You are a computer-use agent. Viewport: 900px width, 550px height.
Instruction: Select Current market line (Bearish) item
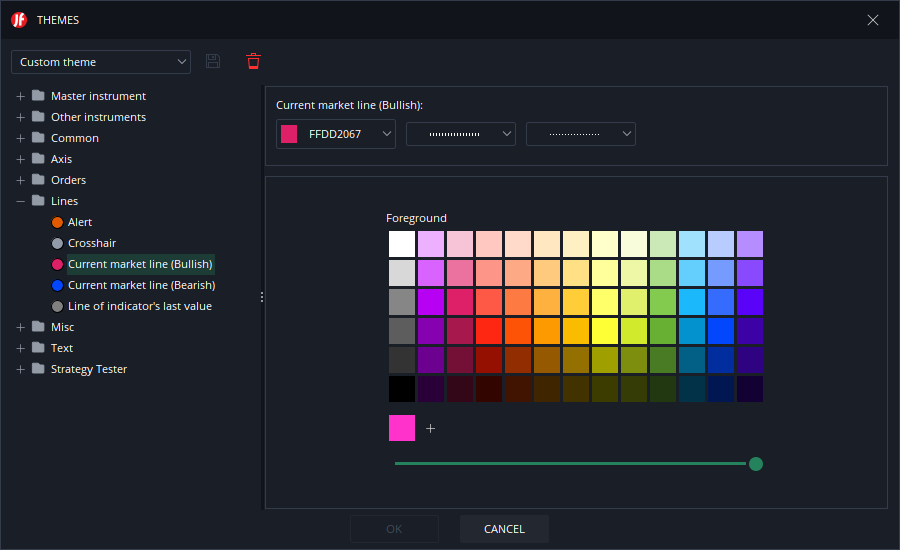pos(142,285)
